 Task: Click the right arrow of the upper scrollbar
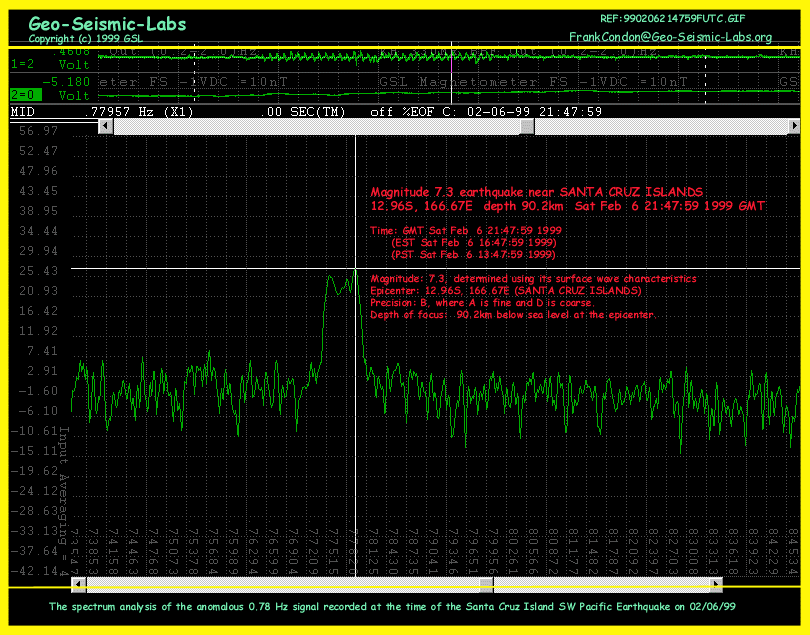793,126
